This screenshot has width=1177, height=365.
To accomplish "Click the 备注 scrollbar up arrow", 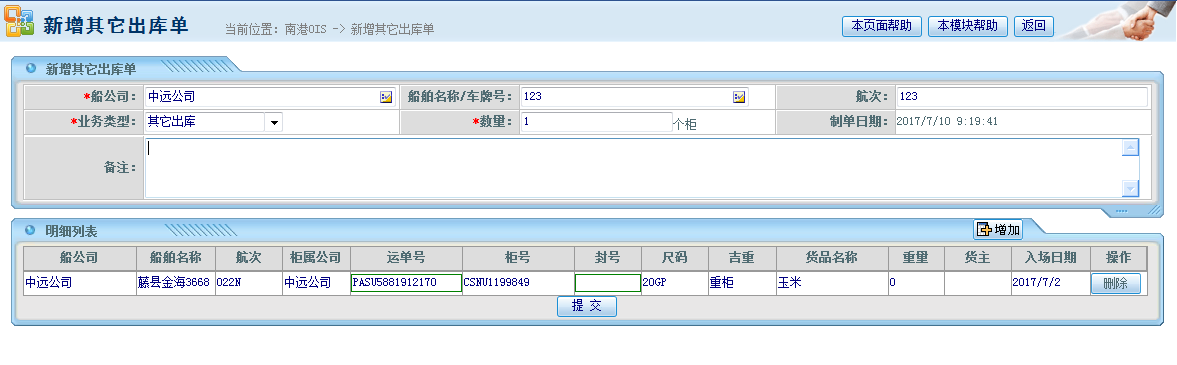I will point(1130,147).
